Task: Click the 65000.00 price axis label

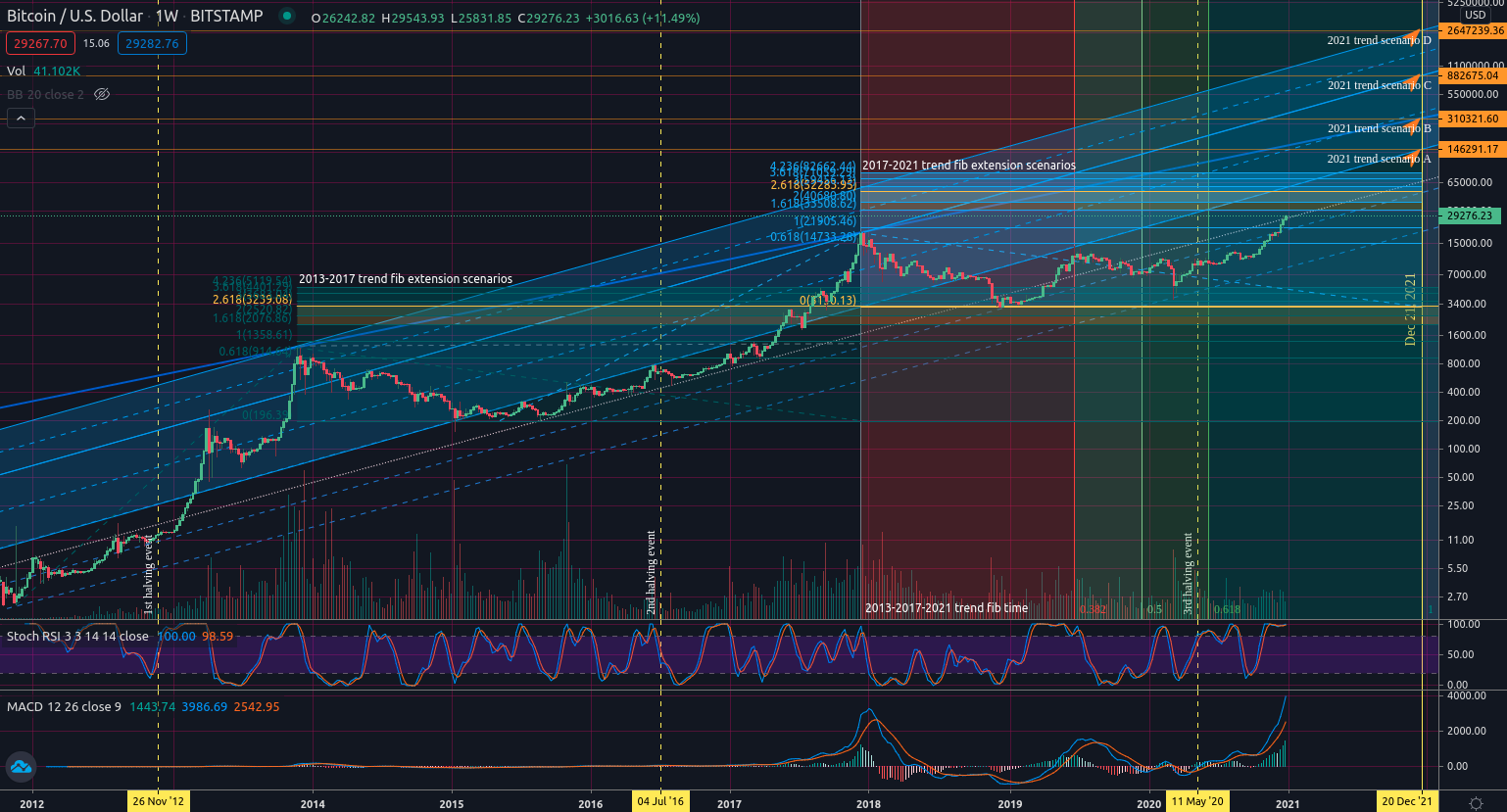Action: tap(1469, 182)
